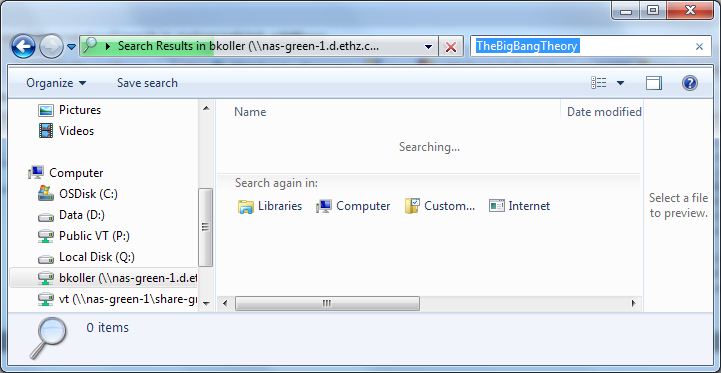Screen dimensions: 721x373
Task: Click horizontal scrollbar left arrow
Action: pyautogui.click(x=225, y=303)
